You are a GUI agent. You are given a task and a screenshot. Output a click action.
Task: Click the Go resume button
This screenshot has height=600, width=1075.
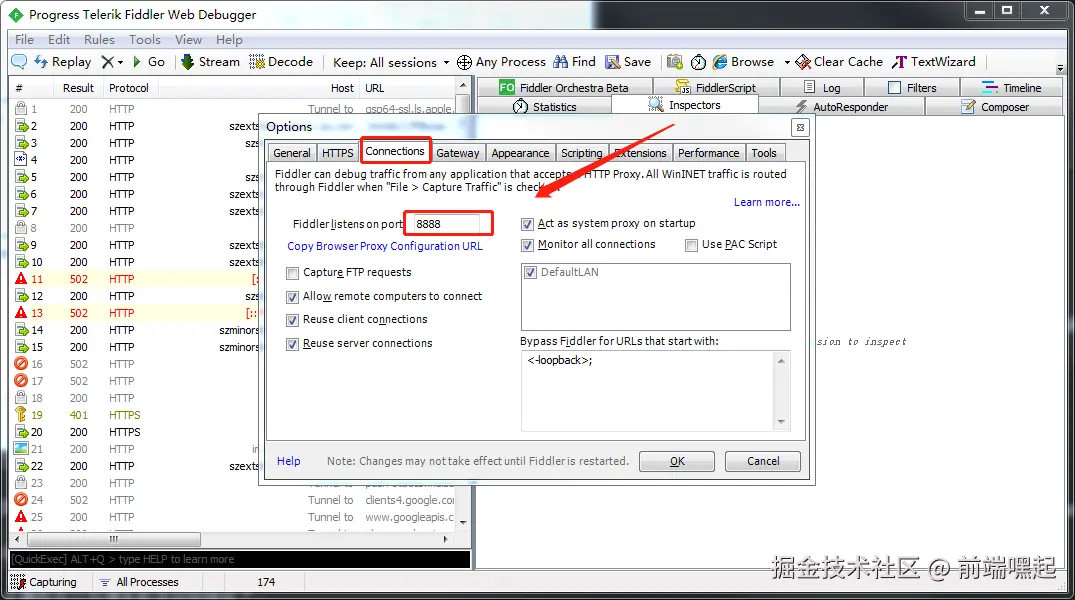click(149, 62)
